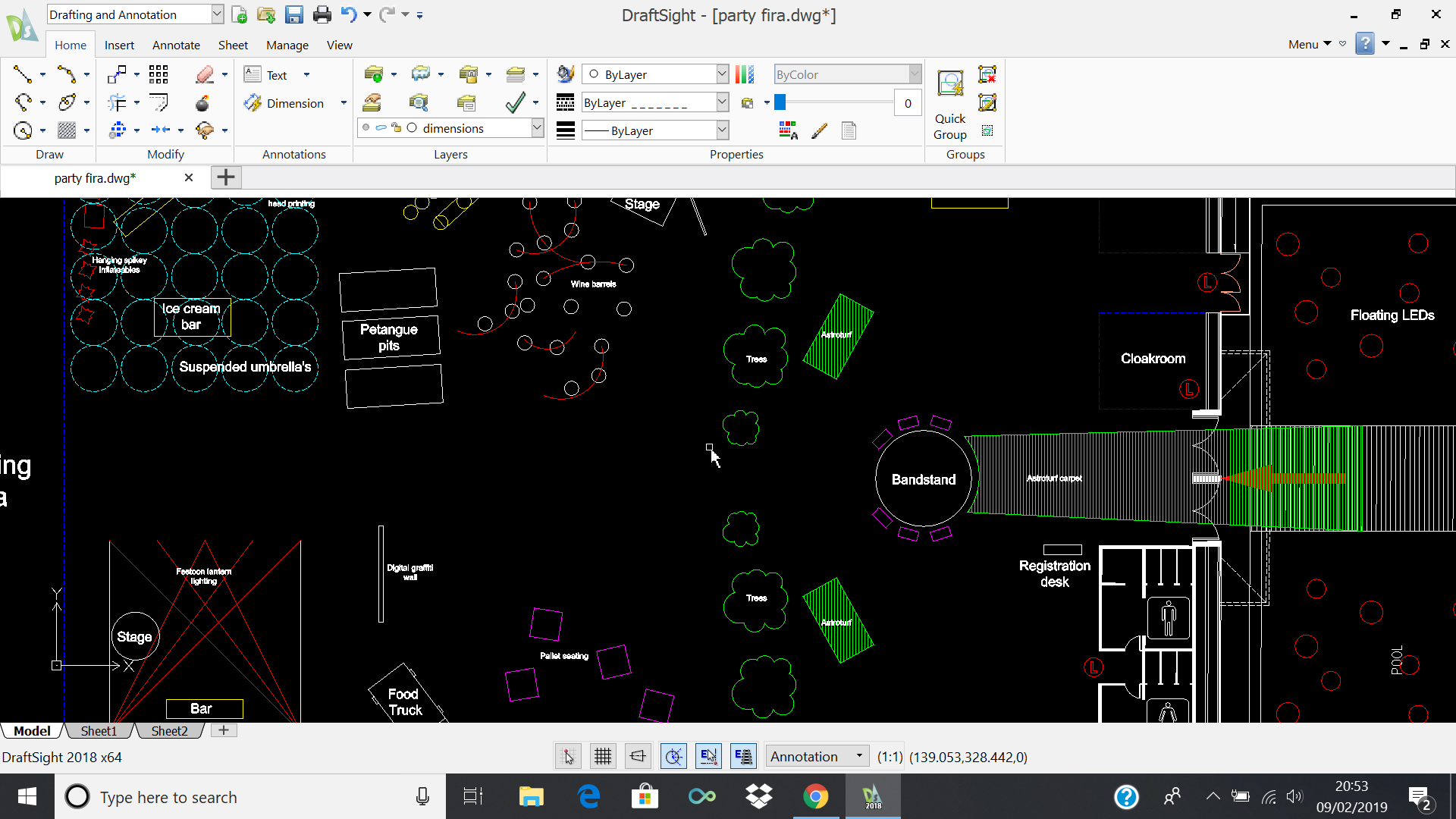Open the Annotate ribbon tab
This screenshot has height=819, width=1456.
coord(176,45)
